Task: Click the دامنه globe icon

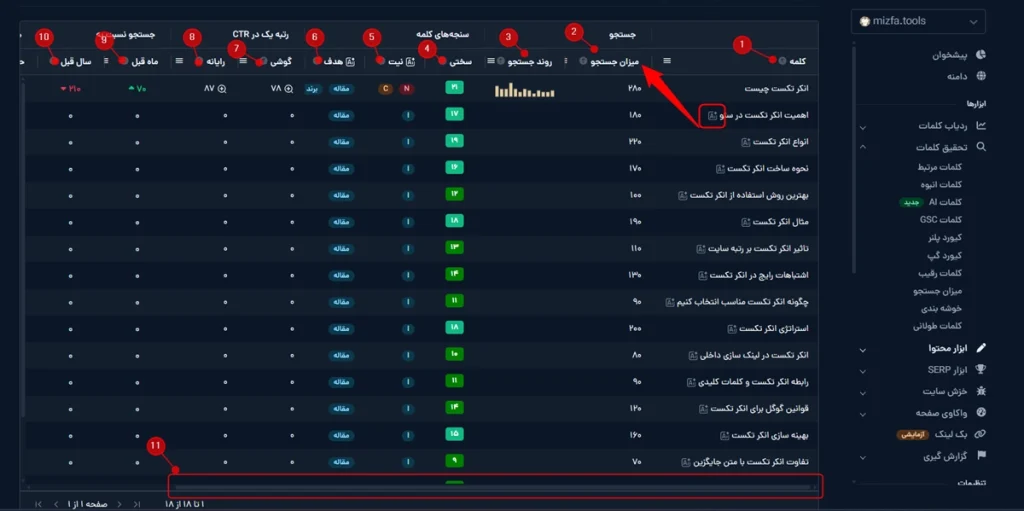Action: [x=980, y=76]
